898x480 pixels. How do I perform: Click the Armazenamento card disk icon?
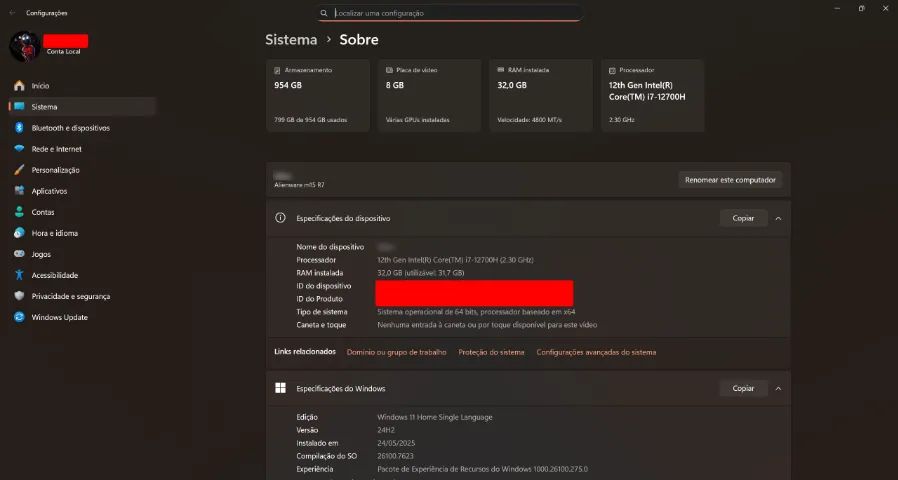tap(277, 70)
